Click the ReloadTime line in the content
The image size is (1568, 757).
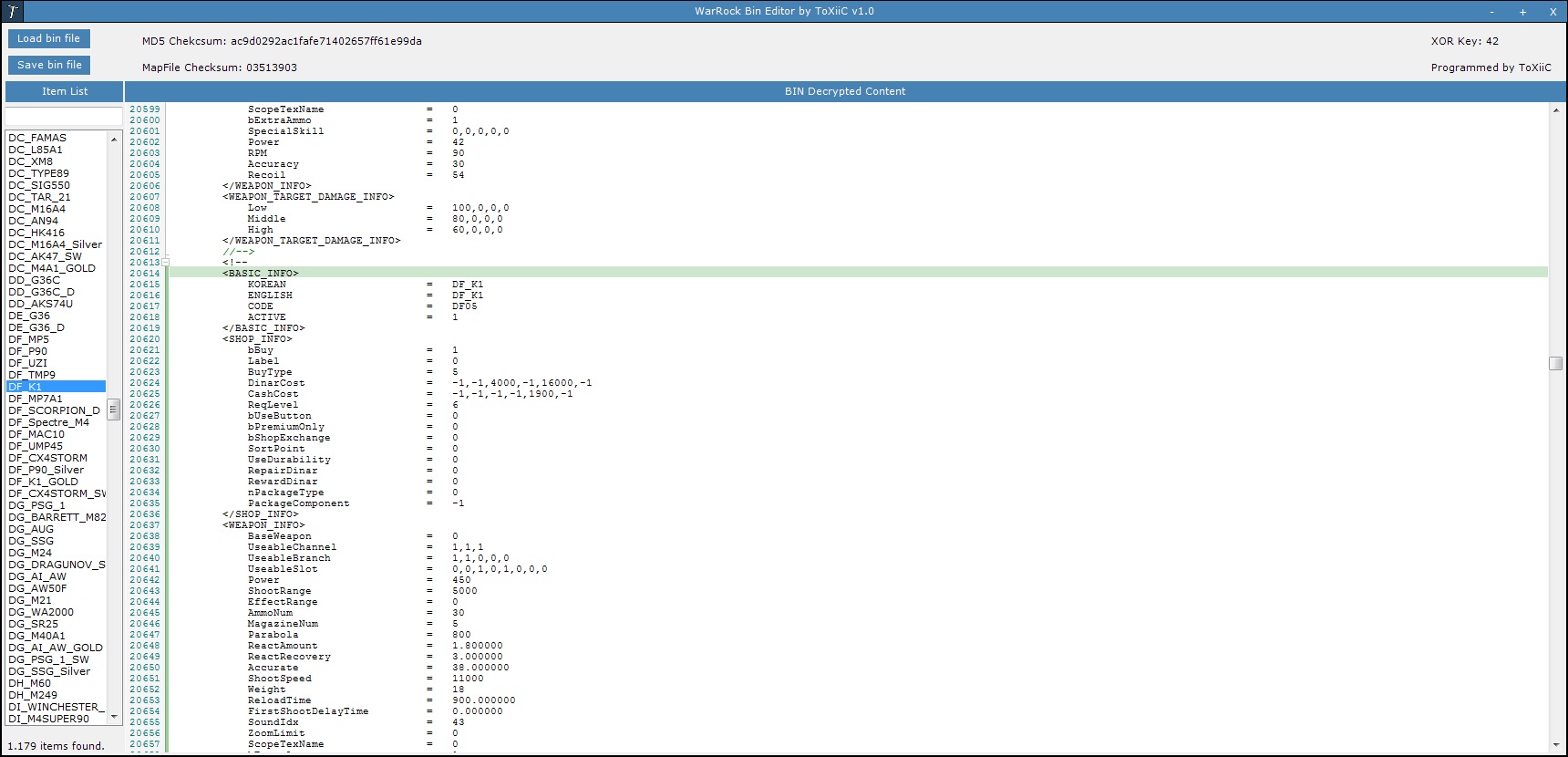(381, 700)
